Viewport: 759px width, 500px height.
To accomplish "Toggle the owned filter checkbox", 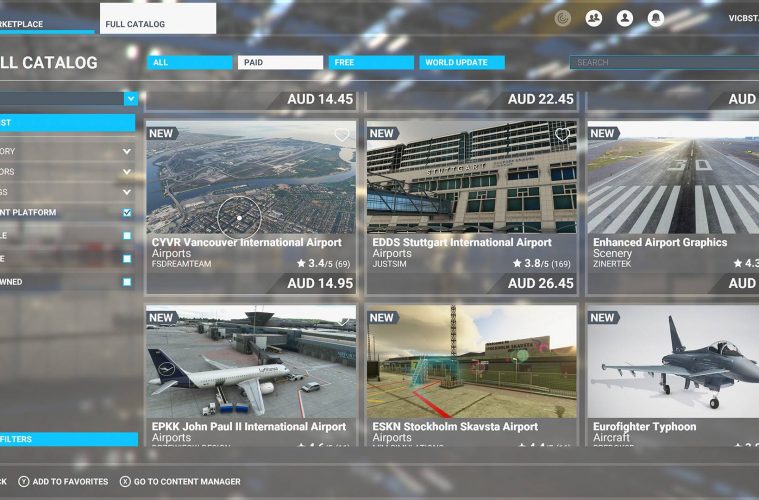I will [x=127, y=282].
